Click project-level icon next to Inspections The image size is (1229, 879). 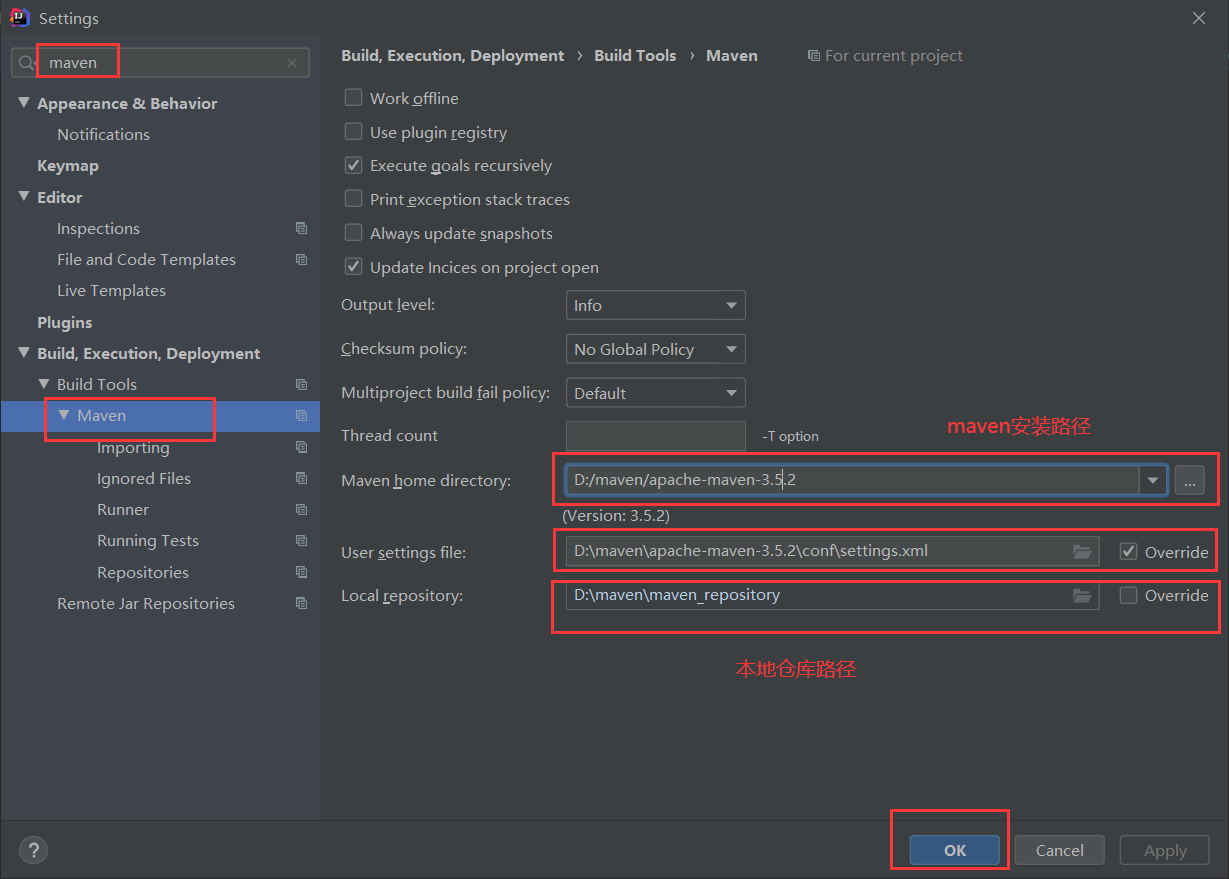pos(301,228)
